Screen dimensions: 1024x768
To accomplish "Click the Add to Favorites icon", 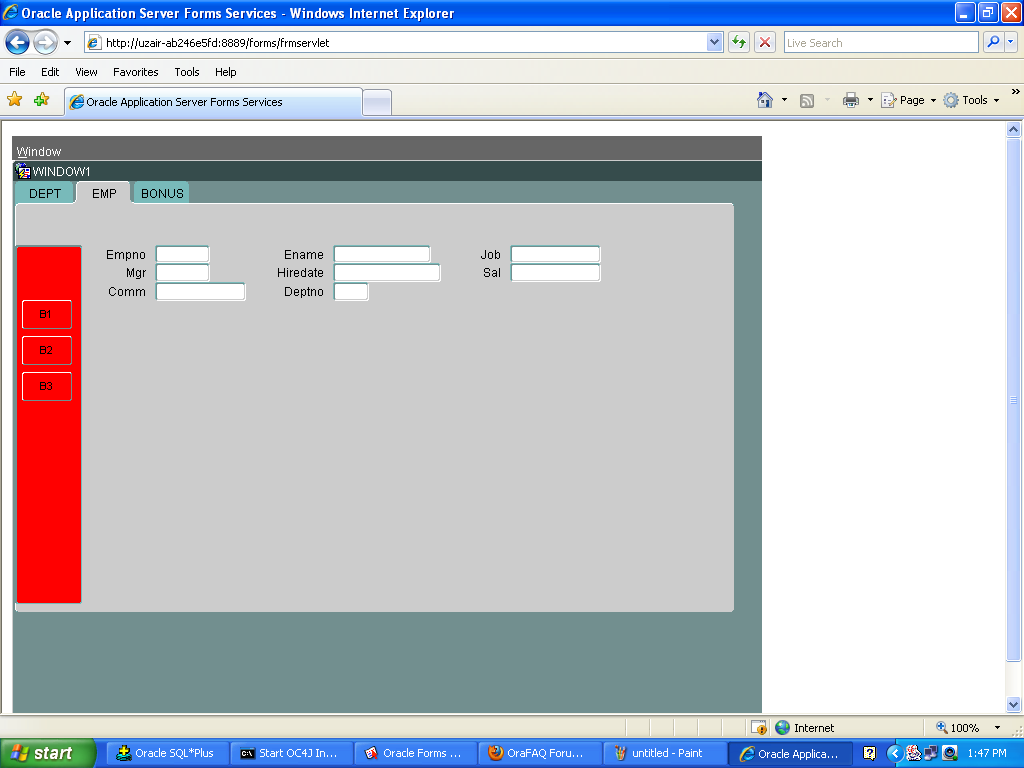I will pyautogui.click(x=41, y=100).
